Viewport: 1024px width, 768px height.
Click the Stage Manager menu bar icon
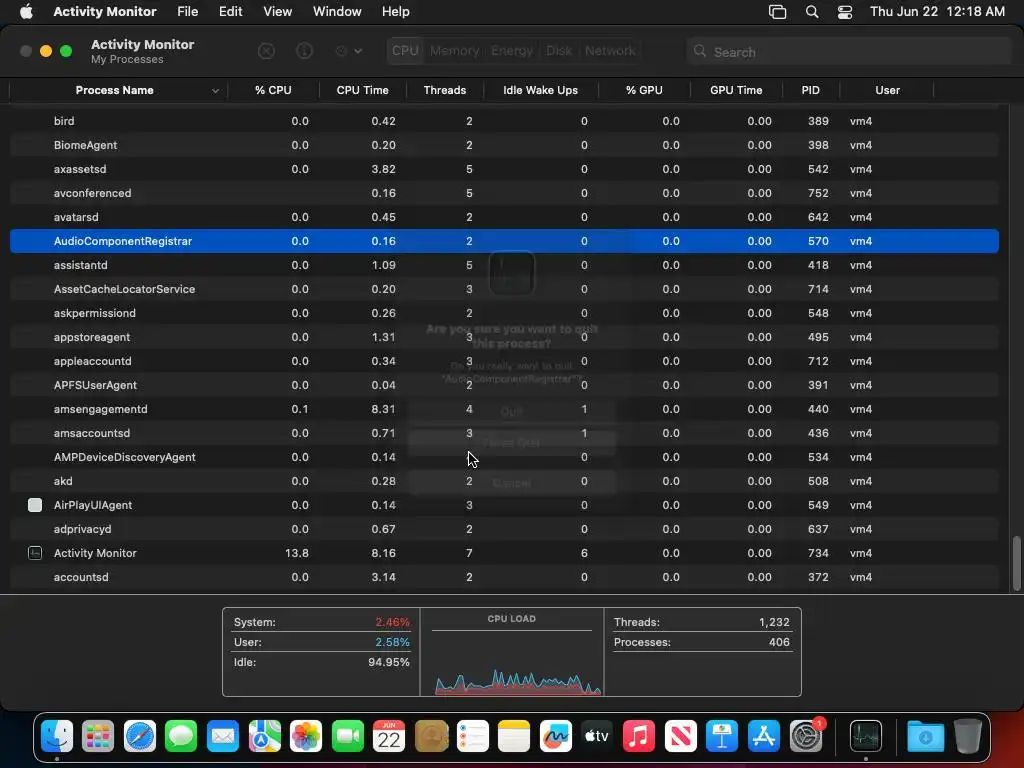[777, 12]
